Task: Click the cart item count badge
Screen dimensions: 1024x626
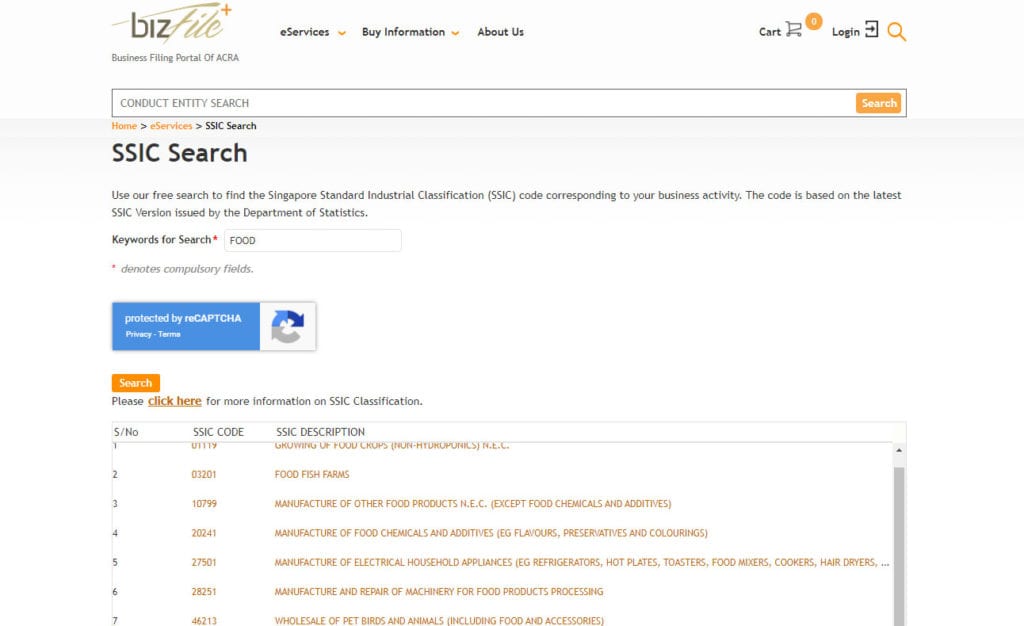Action: [x=813, y=21]
